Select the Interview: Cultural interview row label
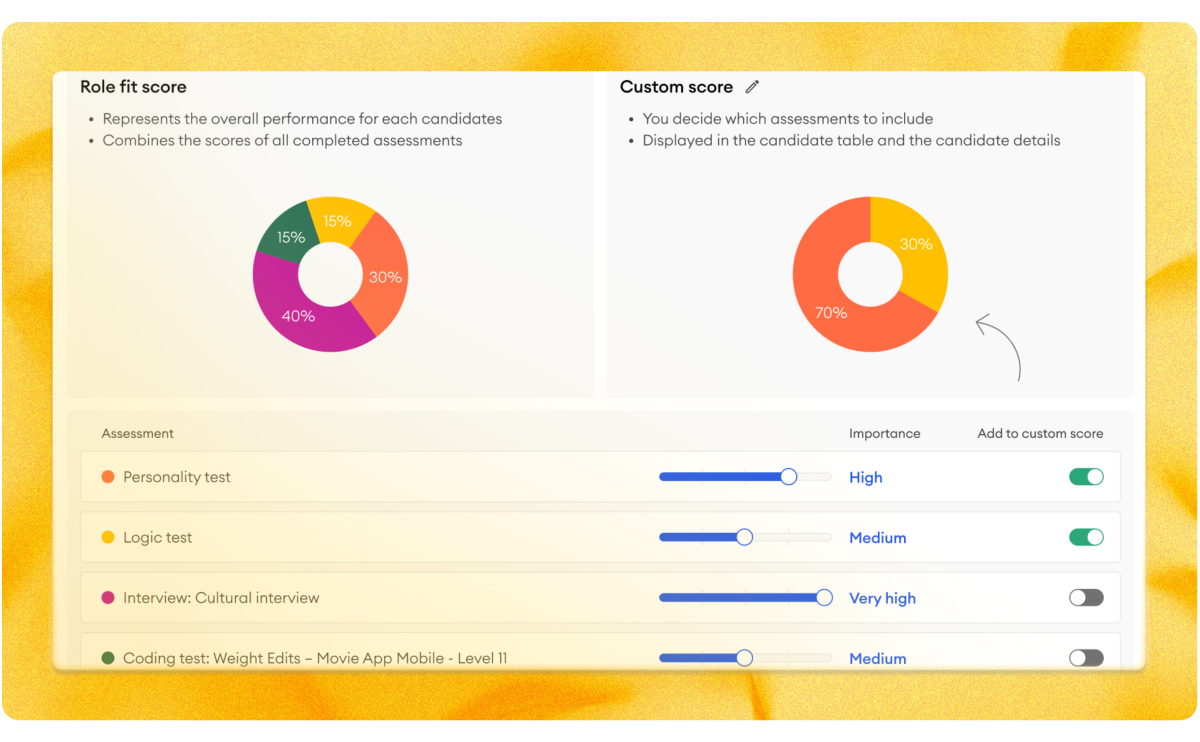This screenshot has width=1200, height=742. [x=221, y=598]
